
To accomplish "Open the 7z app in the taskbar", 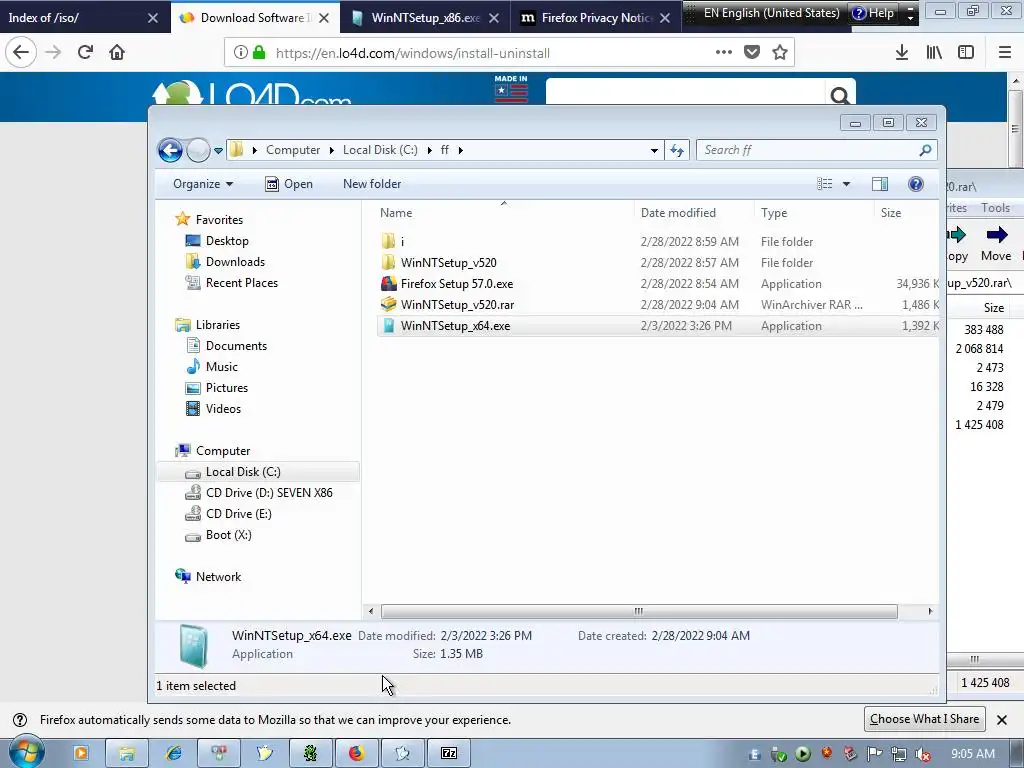I will [x=449, y=753].
